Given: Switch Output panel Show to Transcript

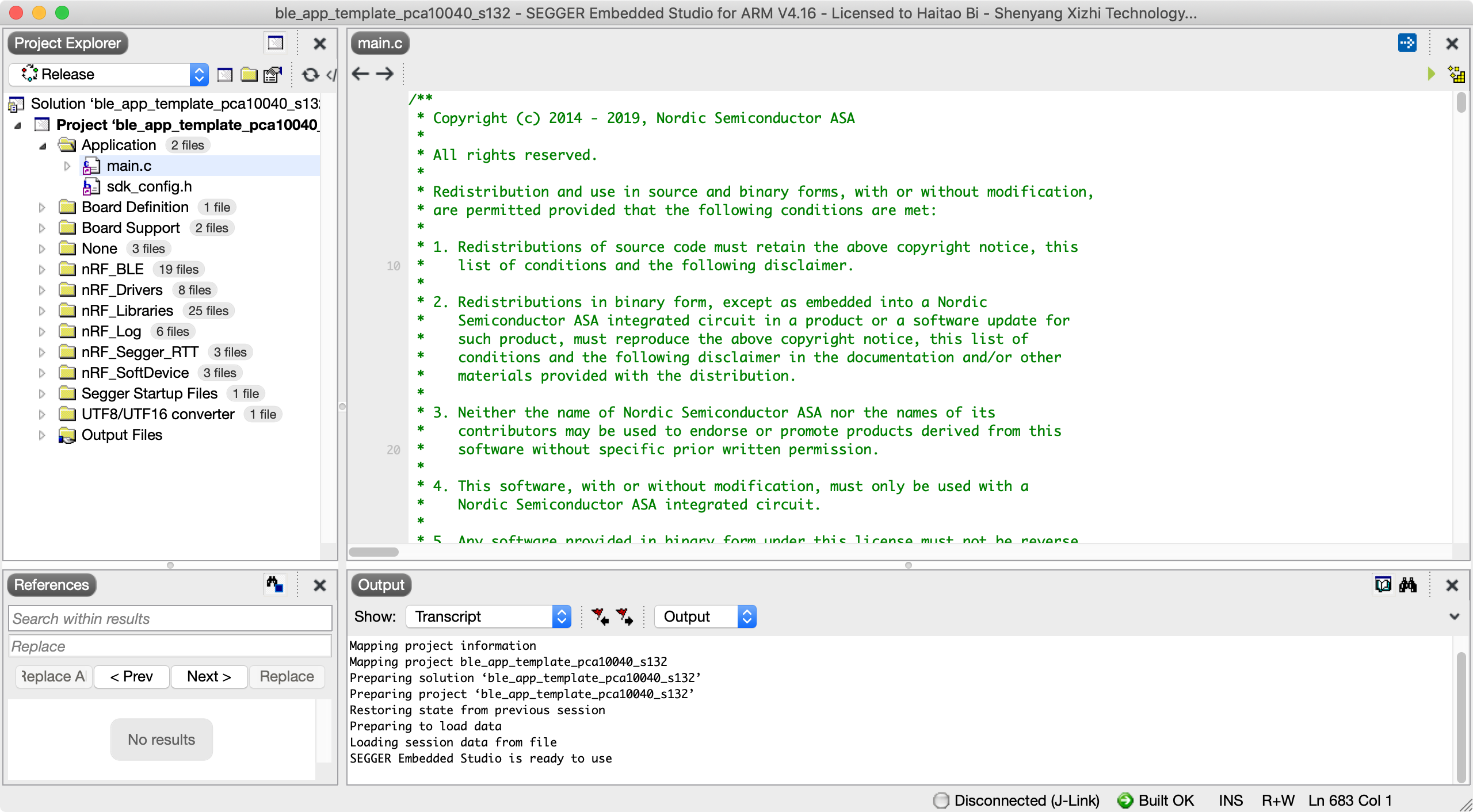Looking at the screenshot, I should [489, 616].
